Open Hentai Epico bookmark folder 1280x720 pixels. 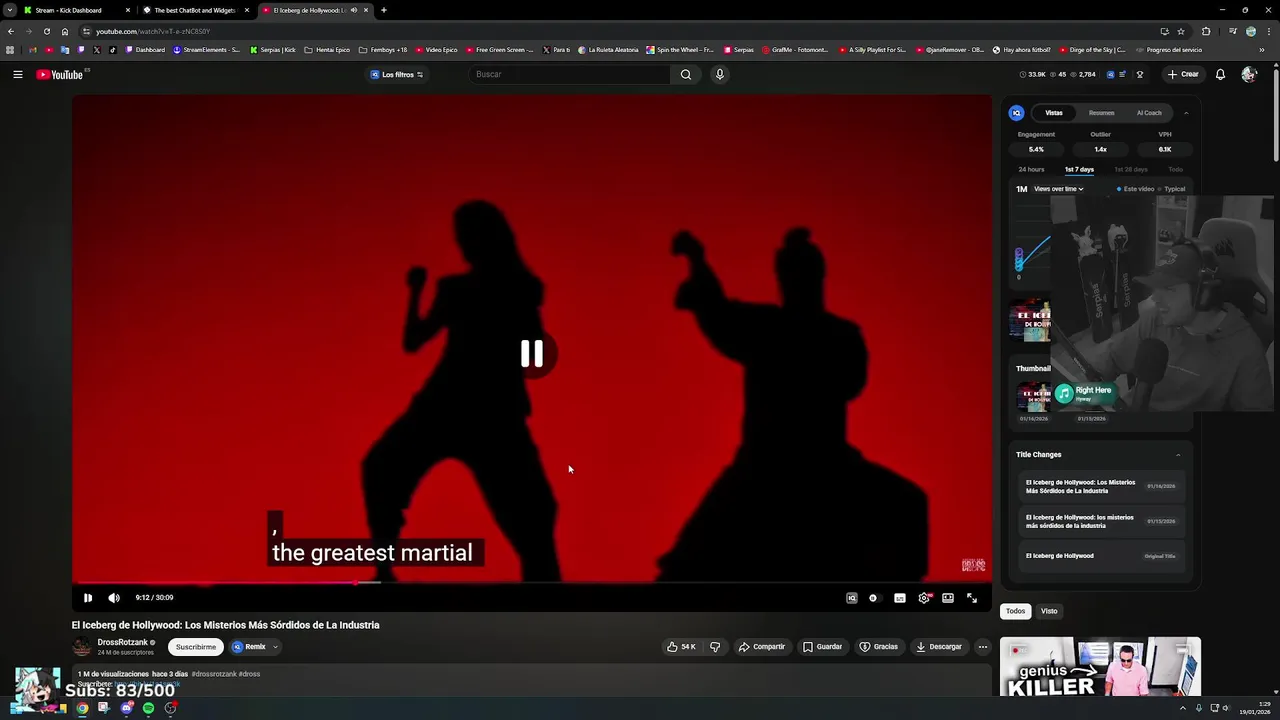[x=327, y=49]
